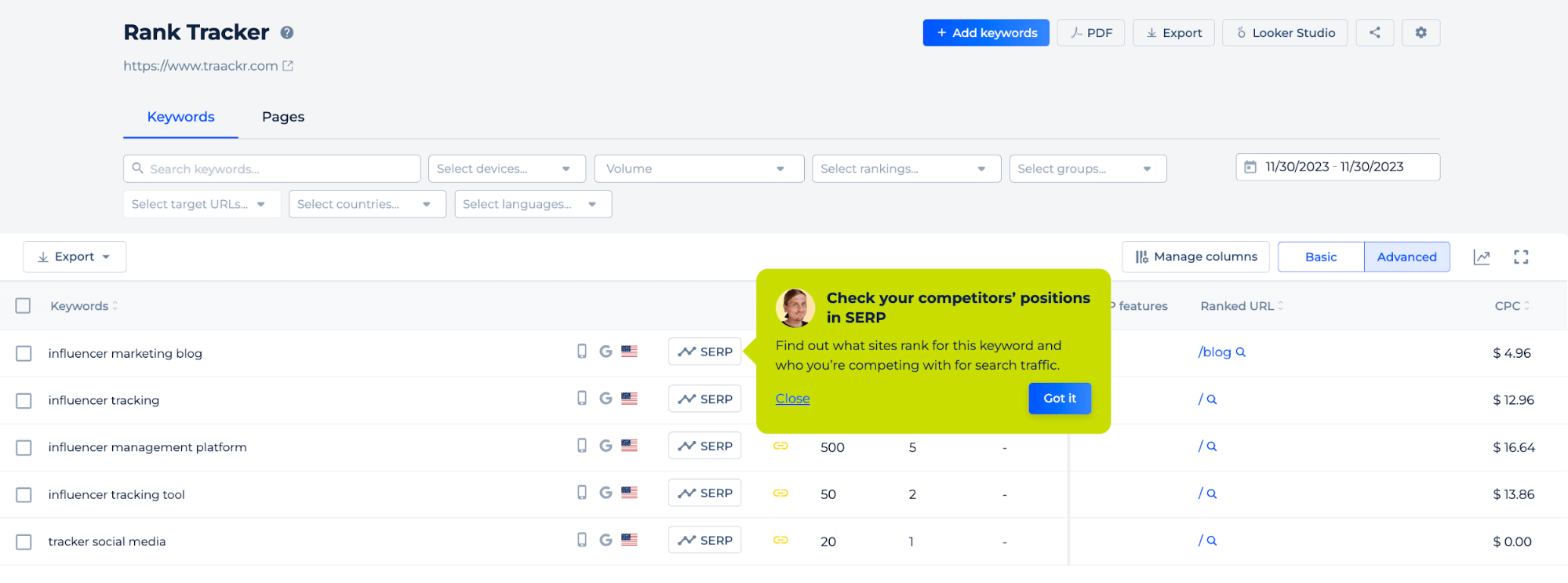Open the Select rankings dropdown
This screenshot has height=583, width=1568.
click(906, 169)
